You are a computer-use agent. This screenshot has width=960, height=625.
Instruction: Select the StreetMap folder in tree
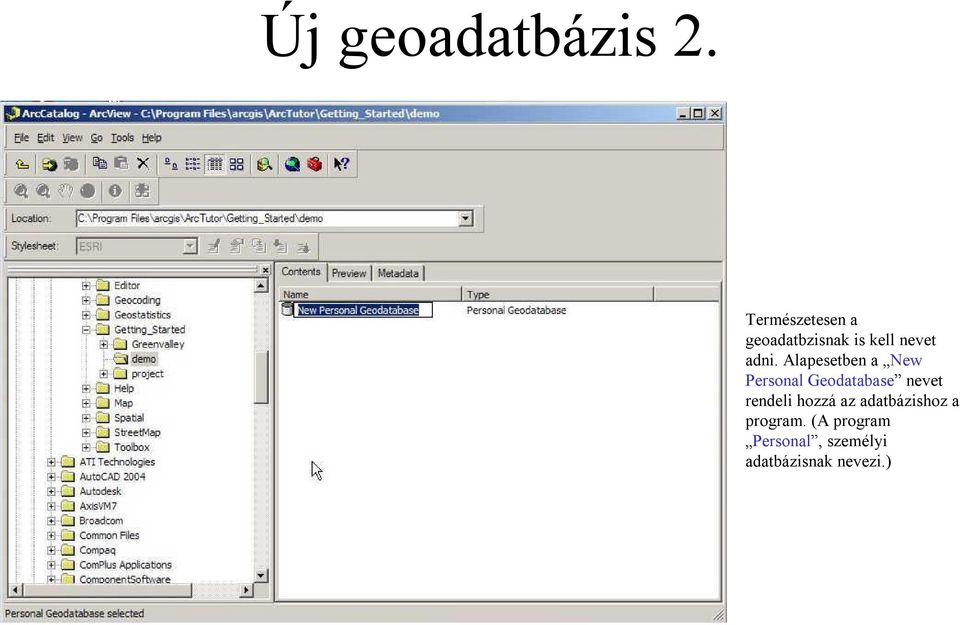tap(137, 433)
